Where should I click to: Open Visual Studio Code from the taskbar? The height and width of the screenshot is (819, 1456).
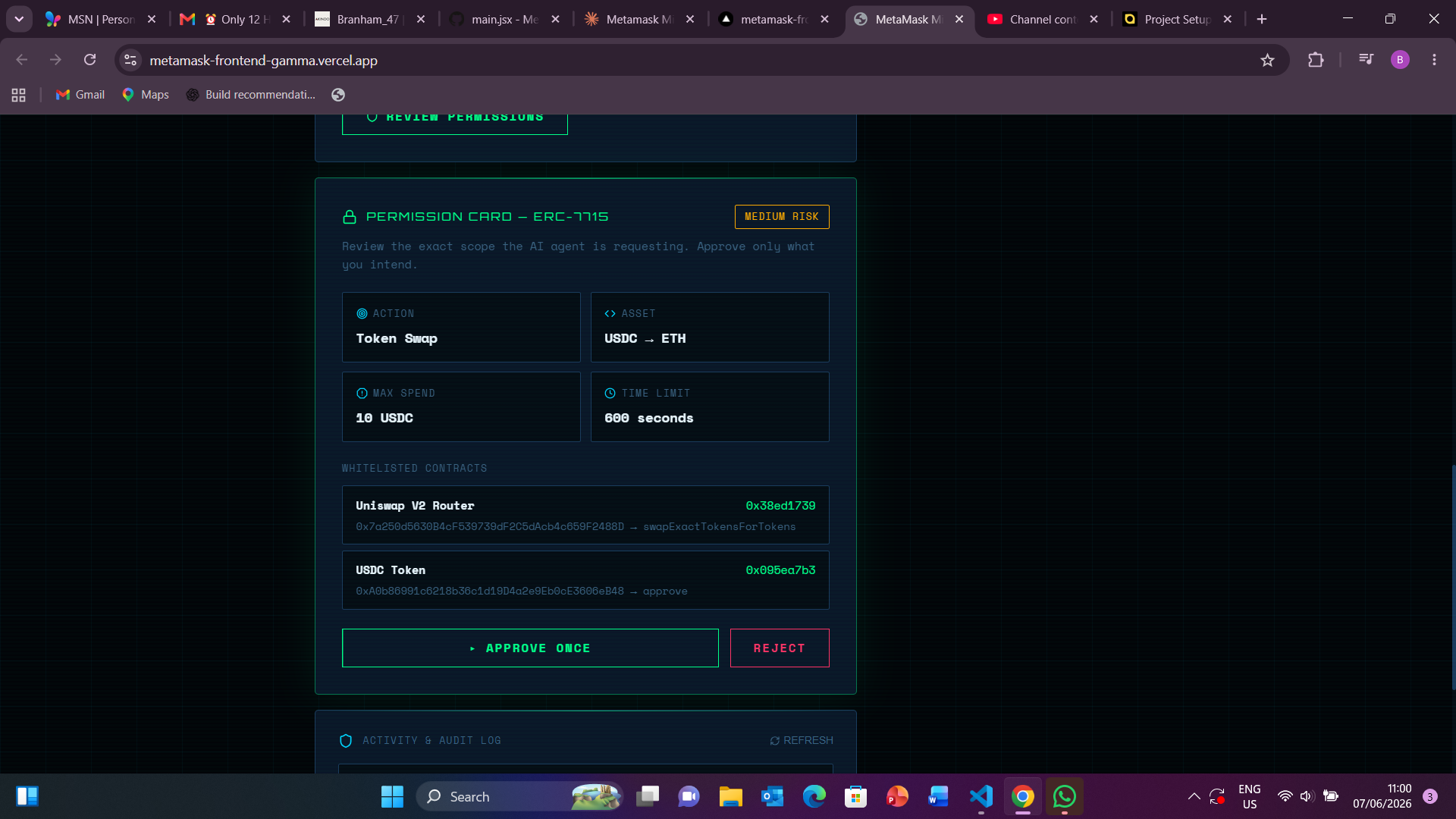(981, 796)
